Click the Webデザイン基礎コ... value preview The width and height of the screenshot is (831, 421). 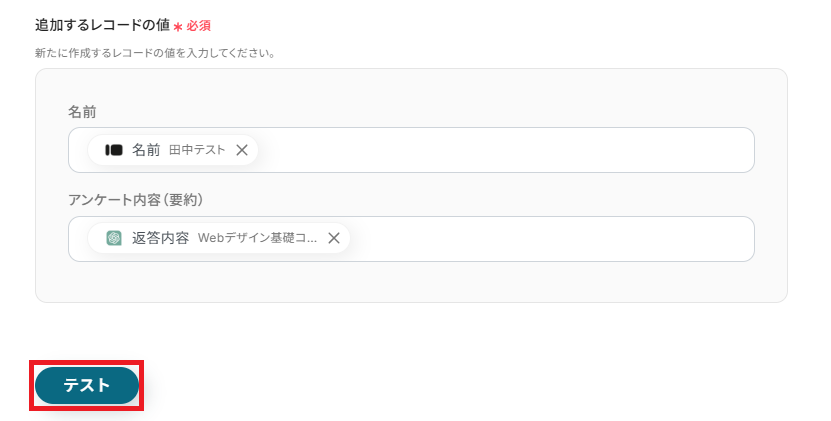pos(257,238)
